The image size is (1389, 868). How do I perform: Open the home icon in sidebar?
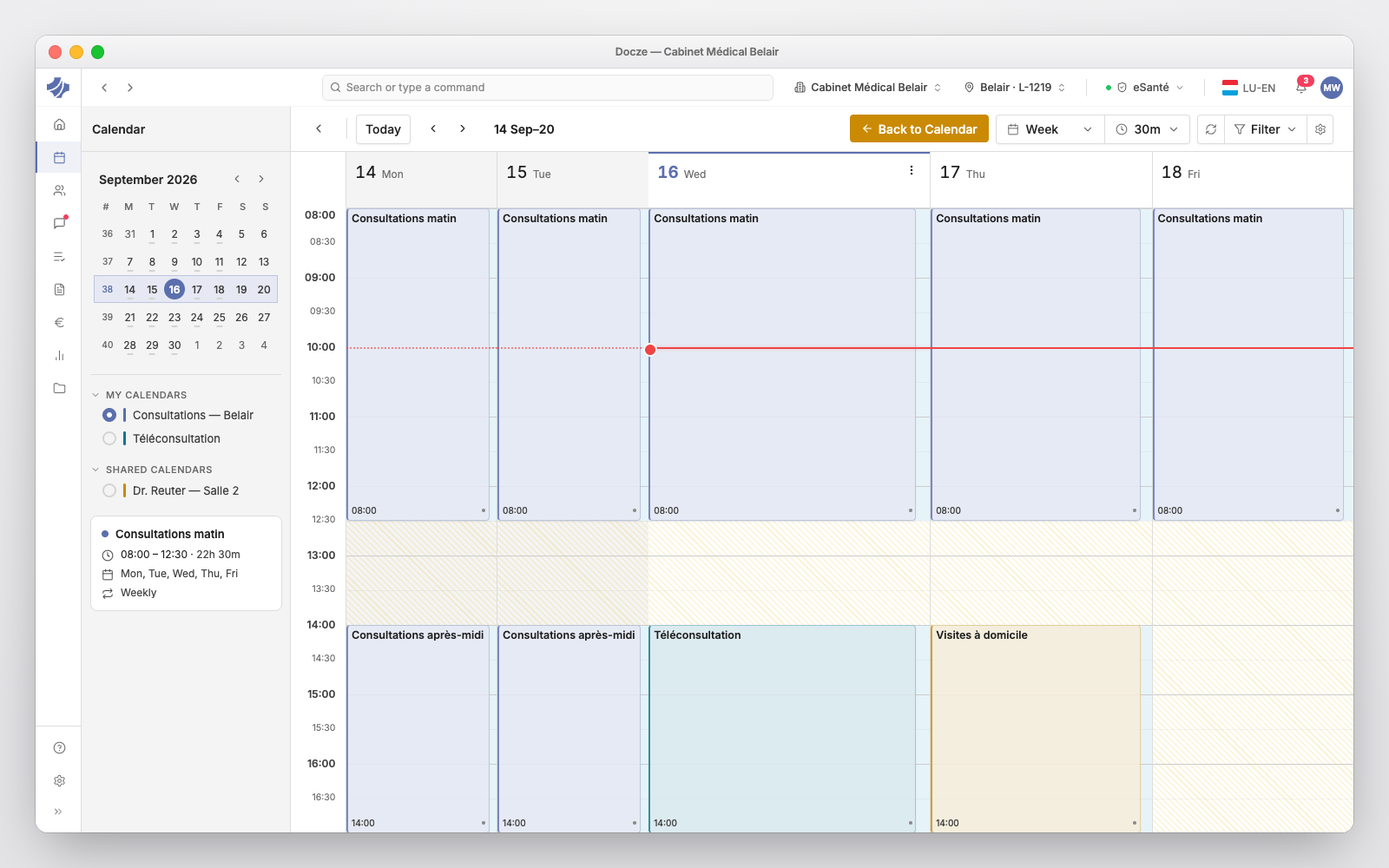(x=59, y=124)
